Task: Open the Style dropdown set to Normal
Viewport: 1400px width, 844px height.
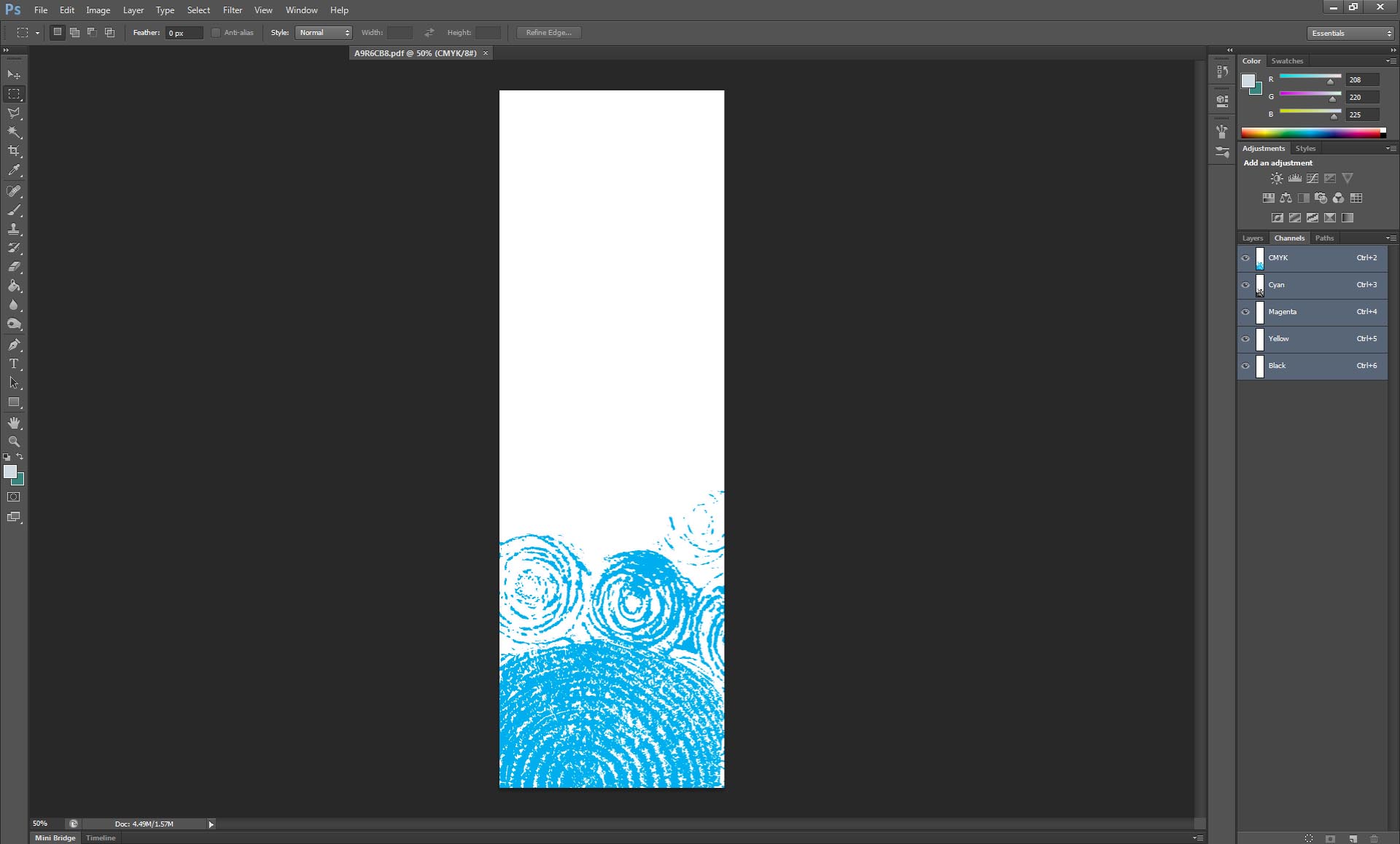Action: 324,33
